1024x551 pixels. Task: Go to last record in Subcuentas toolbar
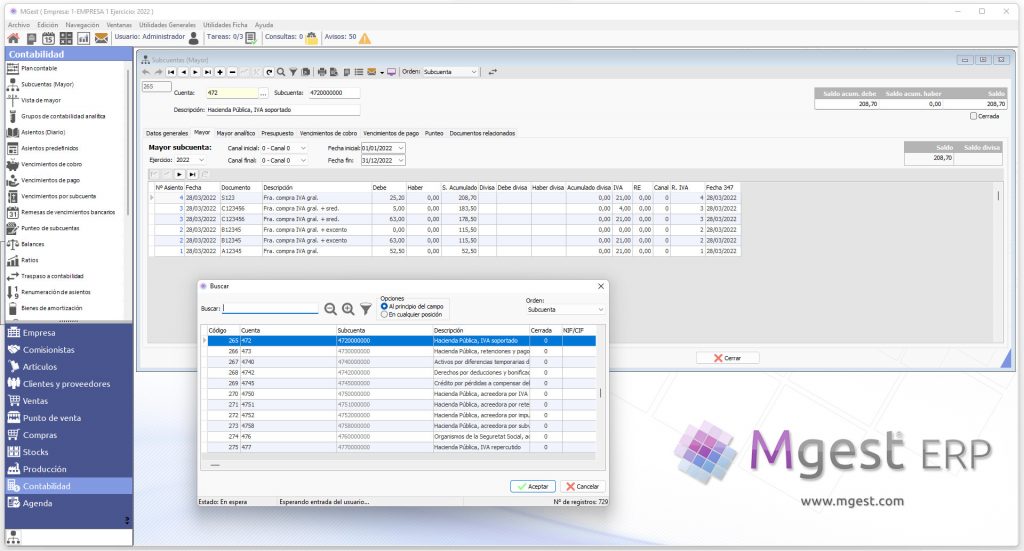208,72
